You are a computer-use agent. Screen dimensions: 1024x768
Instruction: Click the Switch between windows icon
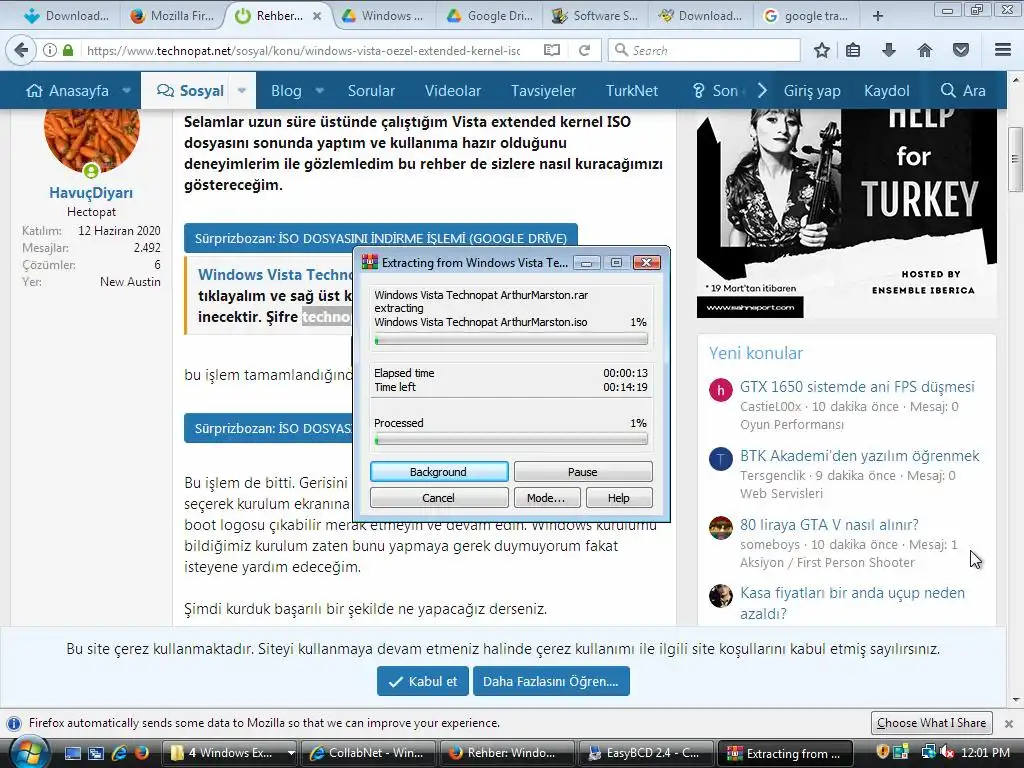click(96, 753)
